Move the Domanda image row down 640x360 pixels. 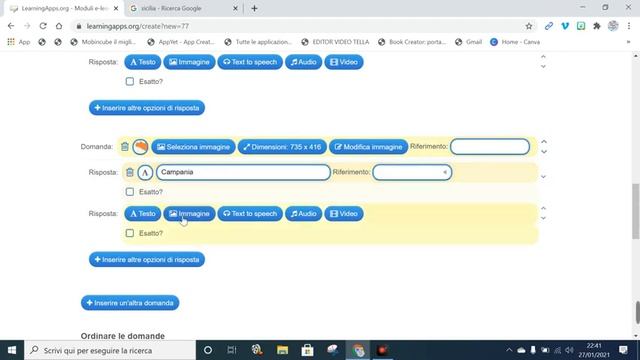544,152
